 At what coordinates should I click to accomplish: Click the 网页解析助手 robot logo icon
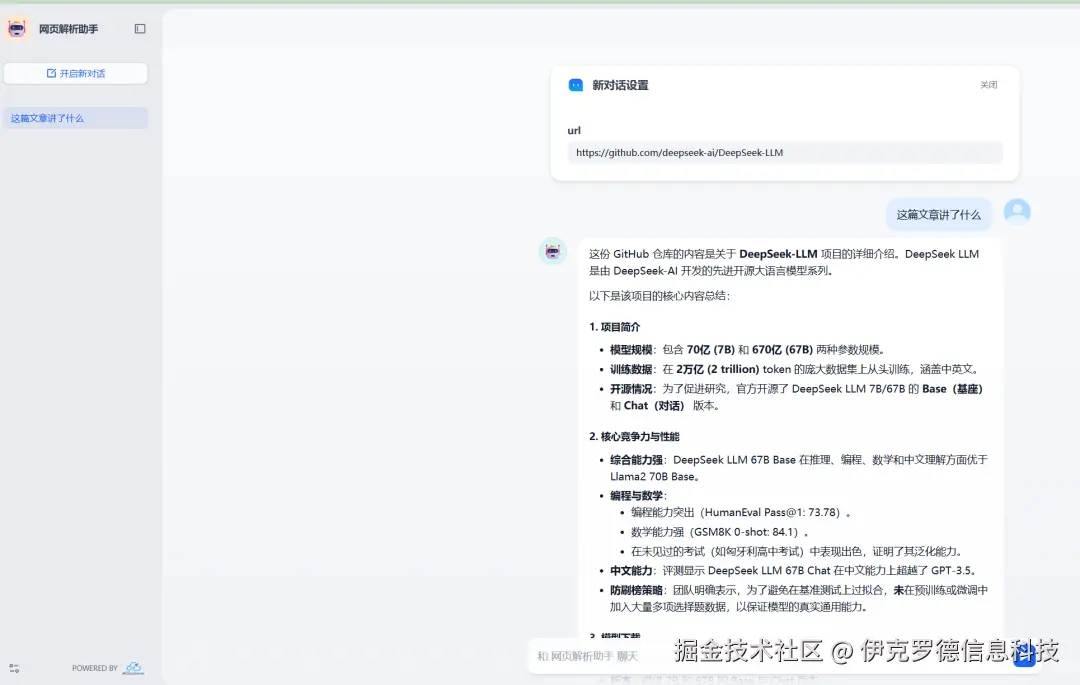[17, 29]
